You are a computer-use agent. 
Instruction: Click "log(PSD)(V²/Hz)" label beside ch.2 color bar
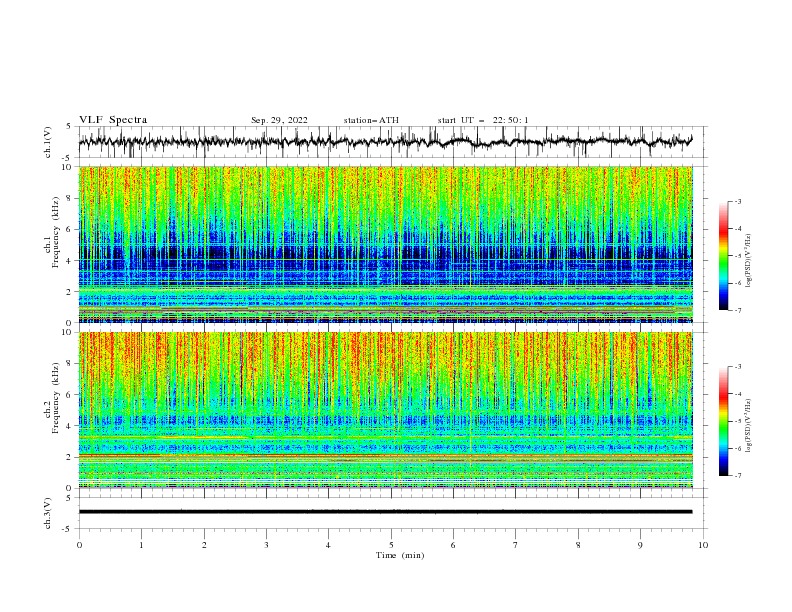click(749, 426)
